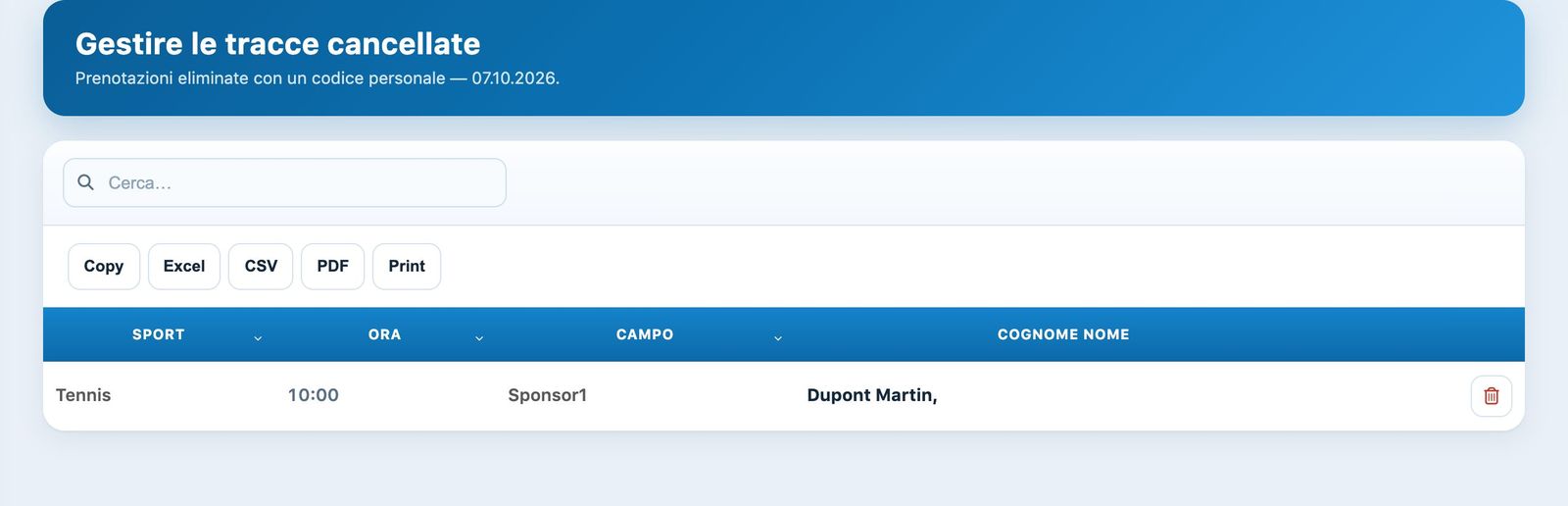Click the red trash delete icon
Viewport: 1568px width, 506px height.
pyautogui.click(x=1491, y=396)
